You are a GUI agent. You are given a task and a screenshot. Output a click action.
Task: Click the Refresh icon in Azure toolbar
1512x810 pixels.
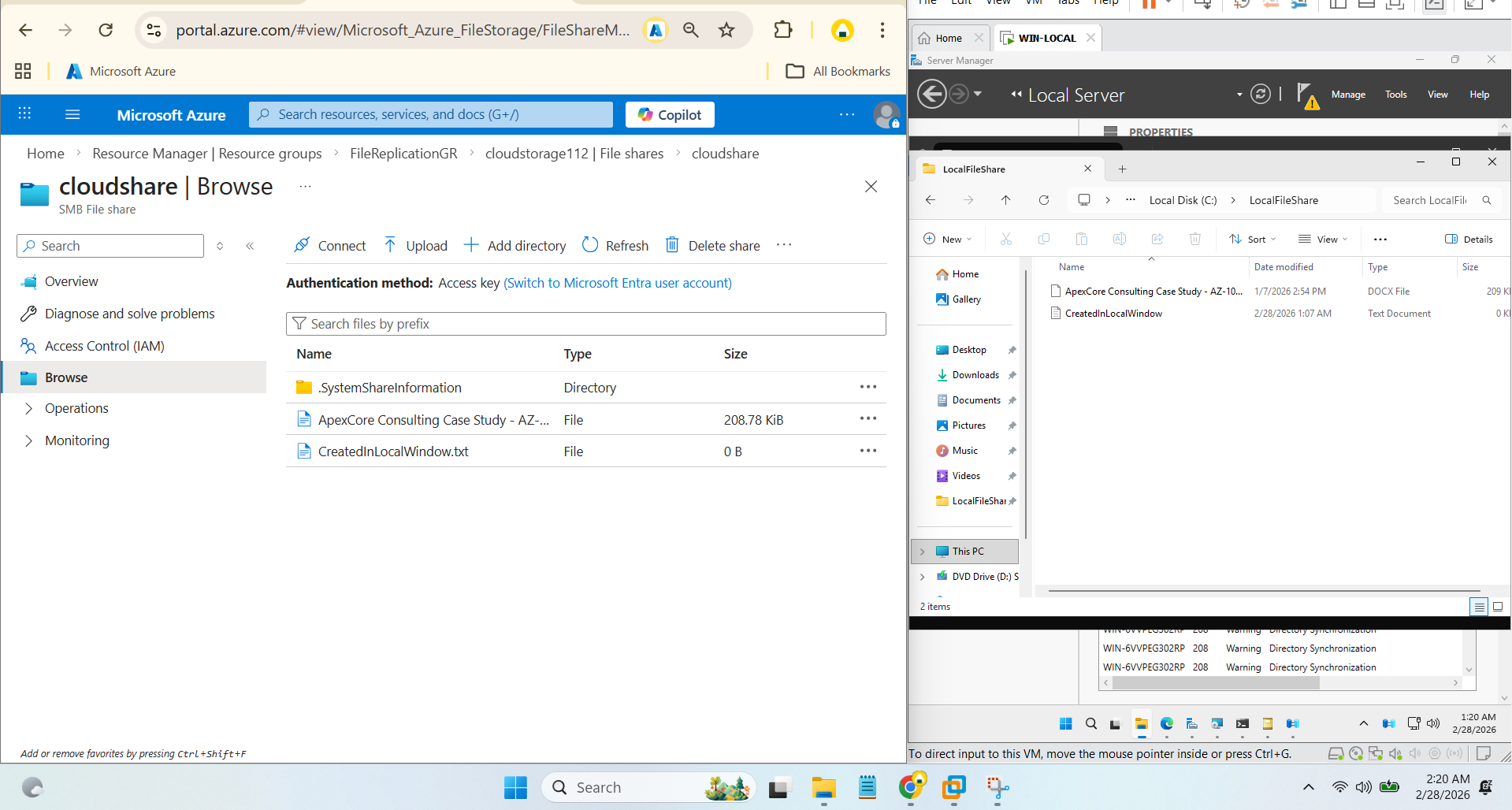coord(590,245)
